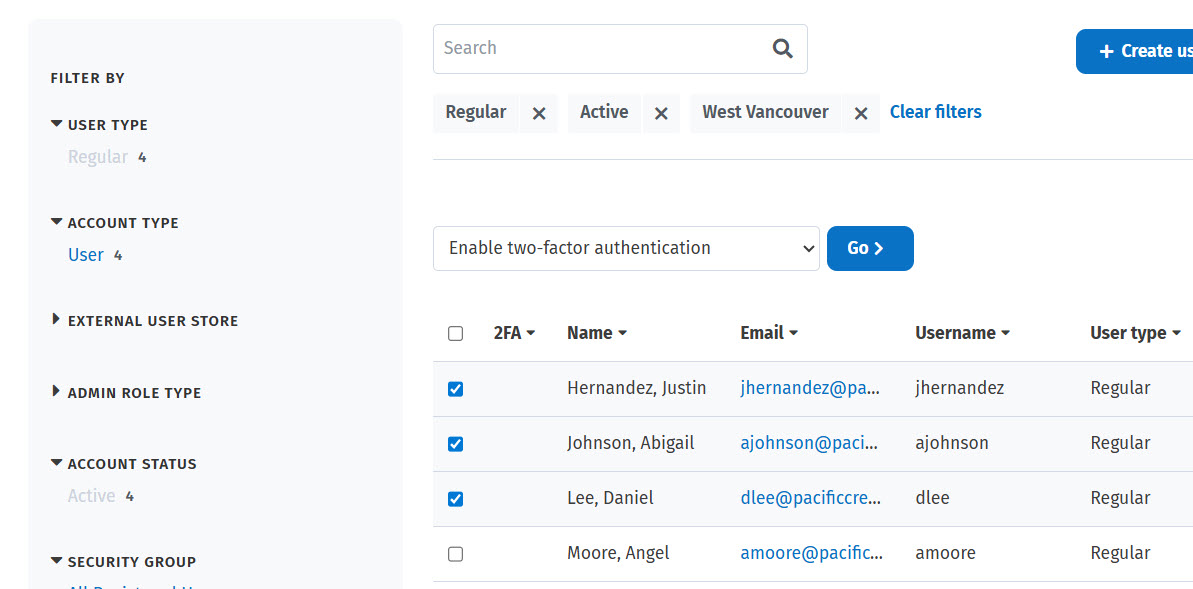
Task: Check Moore, Angel's row checkbox
Action: click(455, 553)
